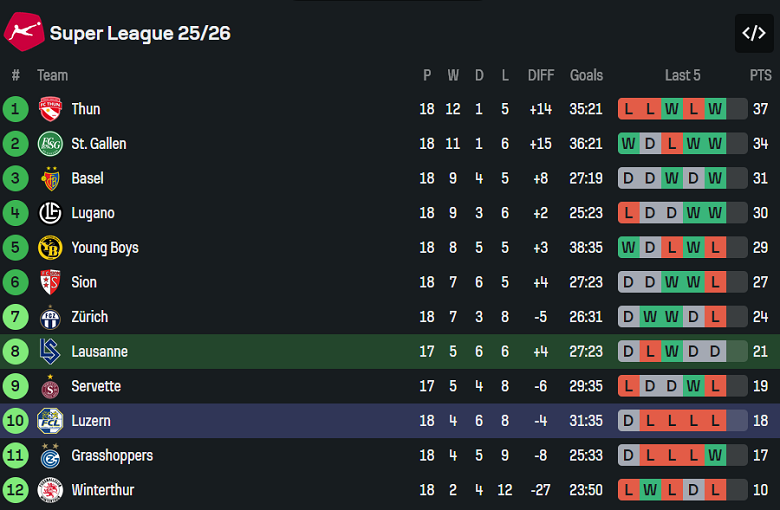Click the Last 5 column header
The width and height of the screenshot is (780, 510).
point(682,75)
